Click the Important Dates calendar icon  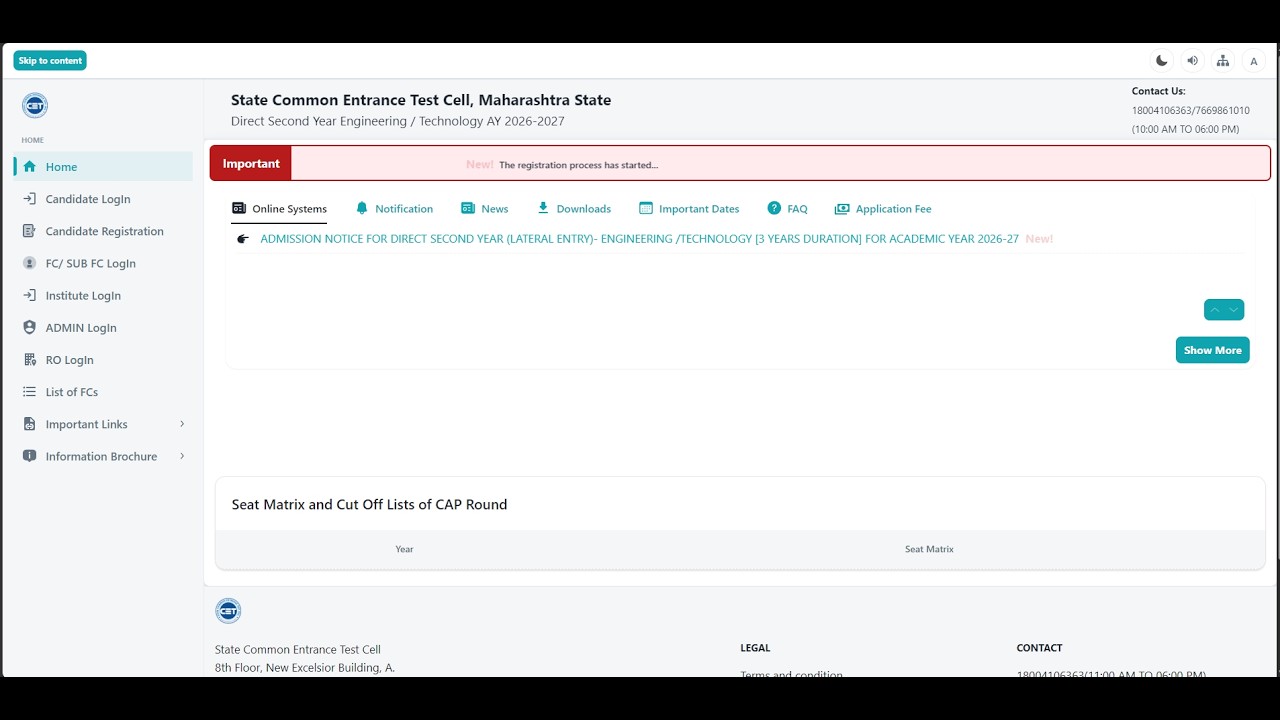[x=646, y=208]
